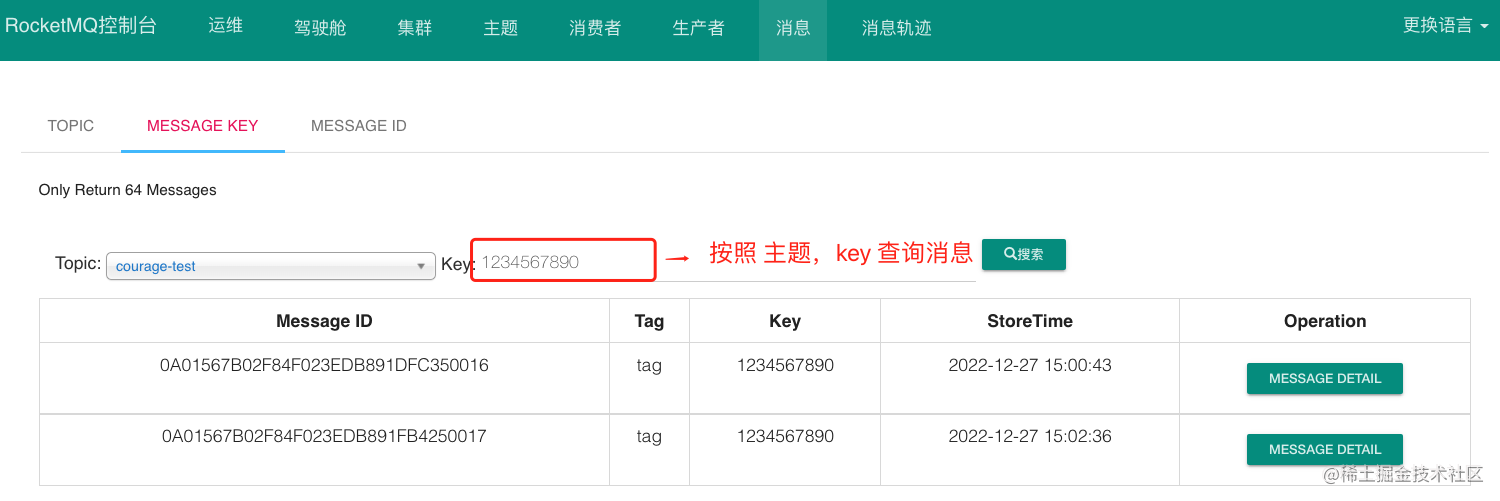Navigate to the 集群 cluster page
Screen dimensions: 1500x501
pyautogui.click(x=415, y=27)
